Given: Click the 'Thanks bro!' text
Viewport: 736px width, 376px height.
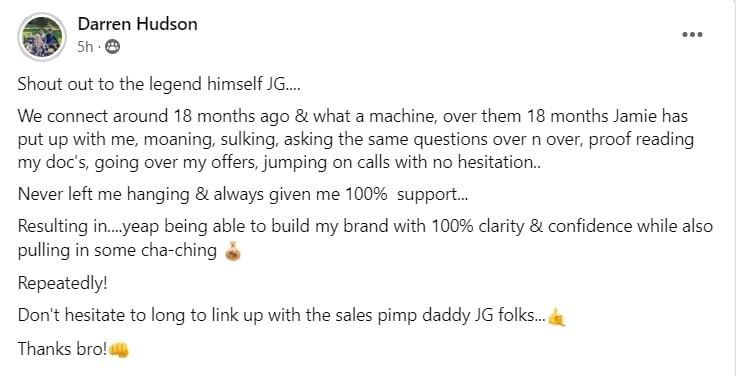Looking at the screenshot, I should (63, 349).
